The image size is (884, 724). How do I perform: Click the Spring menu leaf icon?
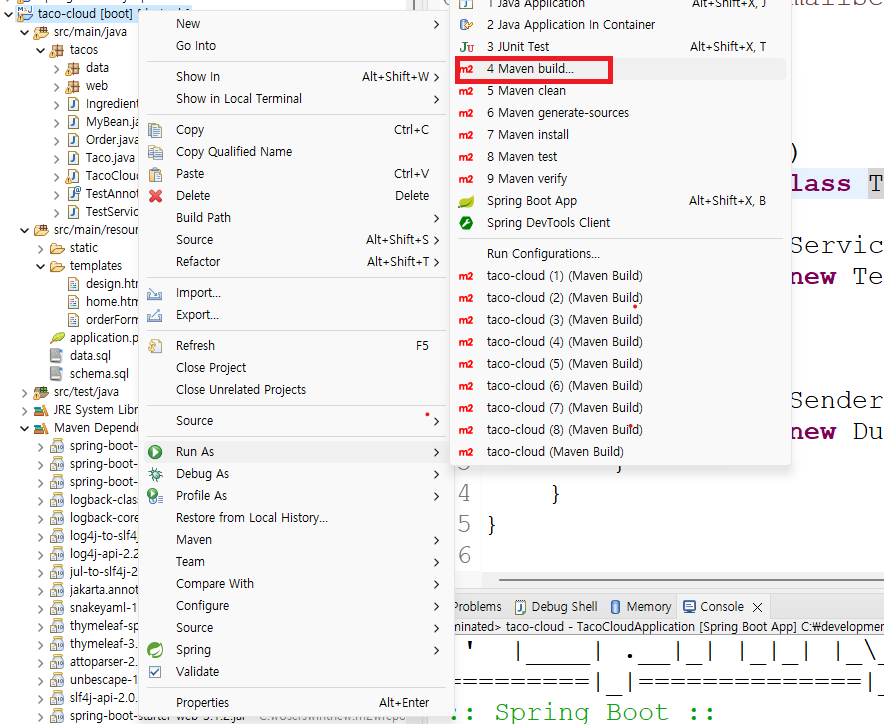tap(155, 650)
